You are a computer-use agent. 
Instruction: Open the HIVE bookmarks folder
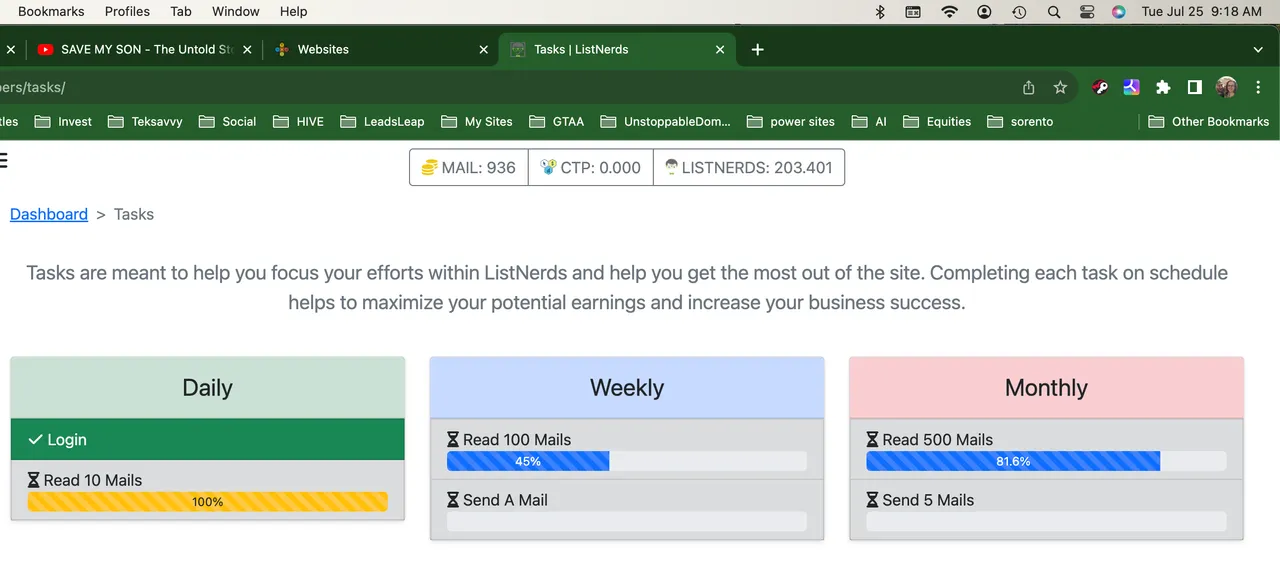pyautogui.click(x=298, y=121)
